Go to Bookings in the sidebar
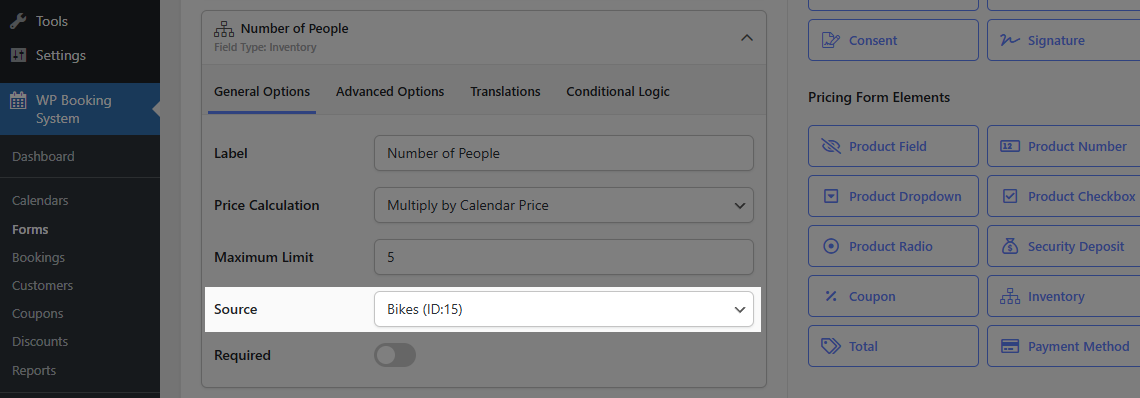The width and height of the screenshot is (1140, 398). (39, 258)
